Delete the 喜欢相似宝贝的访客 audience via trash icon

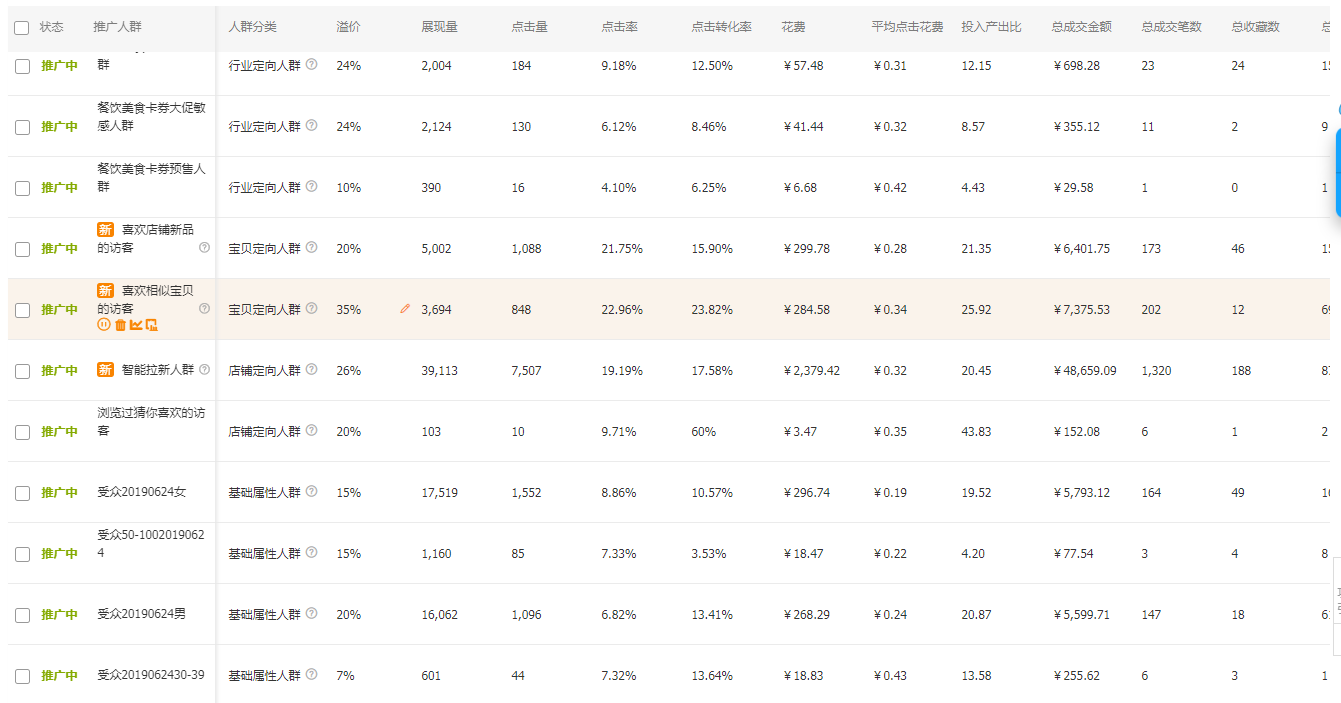[x=120, y=325]
